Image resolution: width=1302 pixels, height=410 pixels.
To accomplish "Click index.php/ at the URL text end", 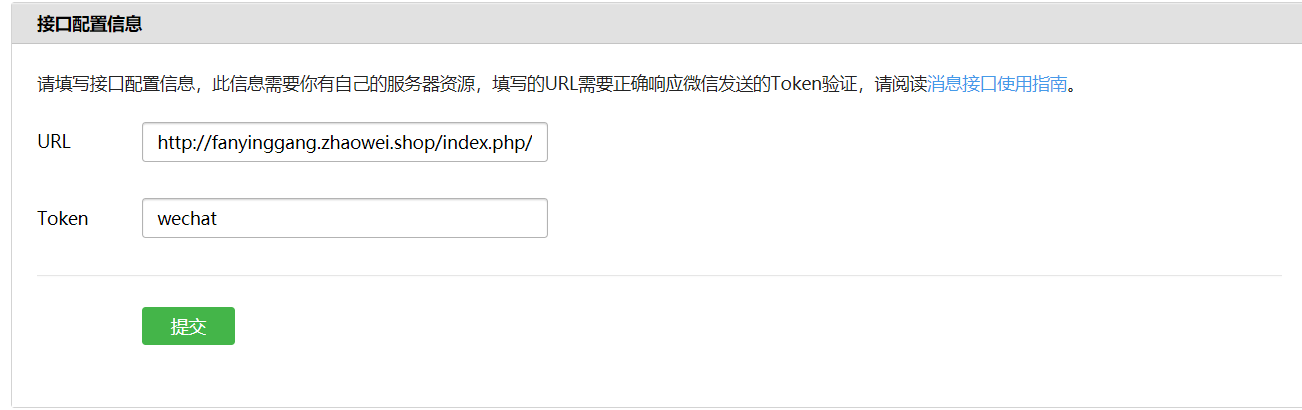I will coord(500,143).
